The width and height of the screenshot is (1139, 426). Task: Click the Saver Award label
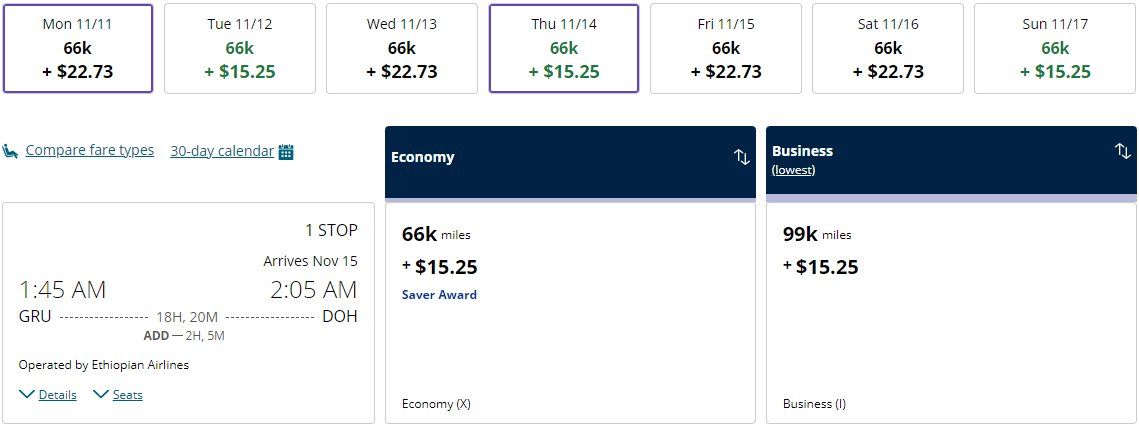439,294
